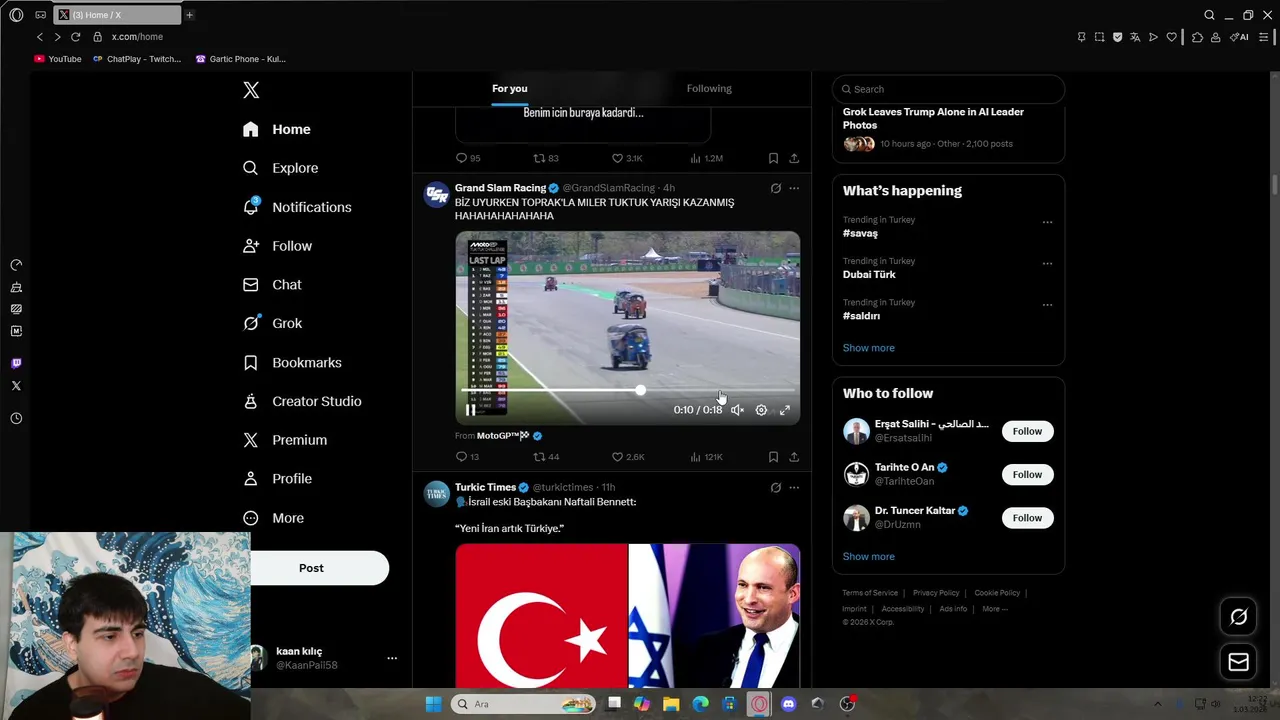
Task: Open more options for #saldırı trend
Action: 1047,305
